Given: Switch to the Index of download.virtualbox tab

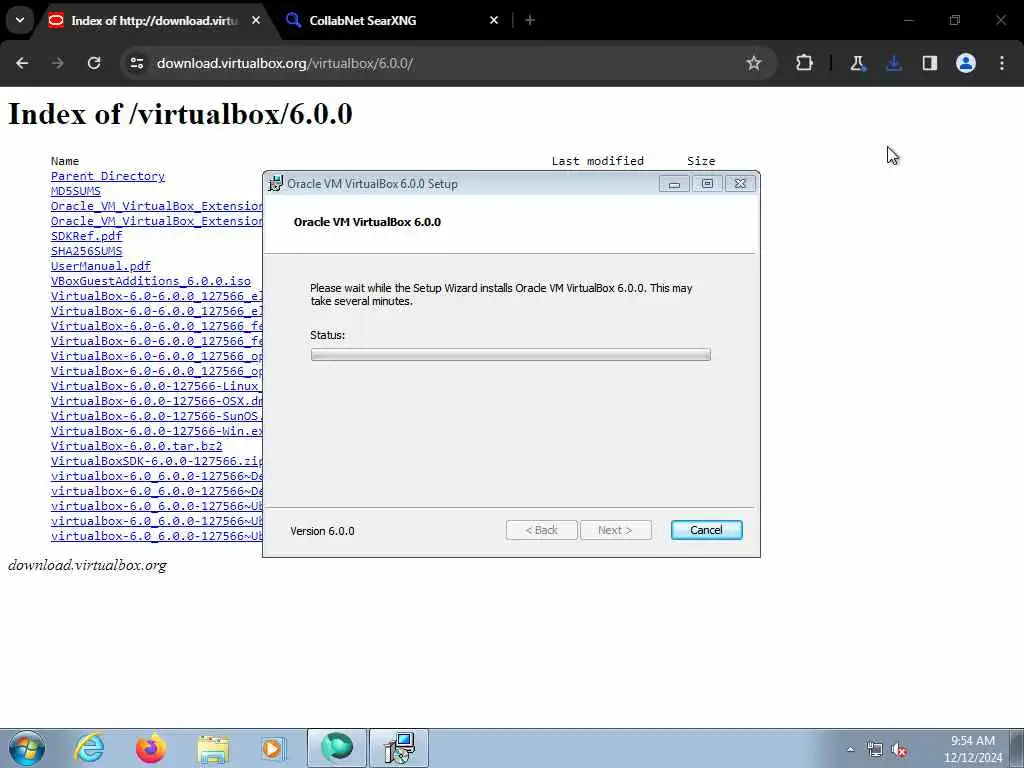Looking at the screenshot, I should click(154, 20).
